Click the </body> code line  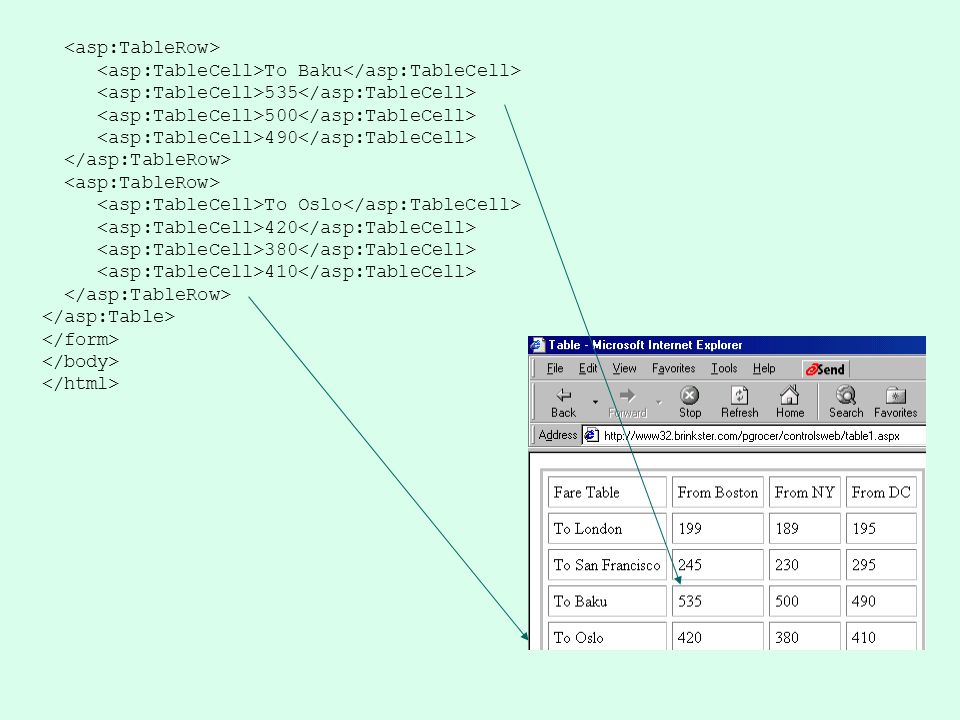80,362
